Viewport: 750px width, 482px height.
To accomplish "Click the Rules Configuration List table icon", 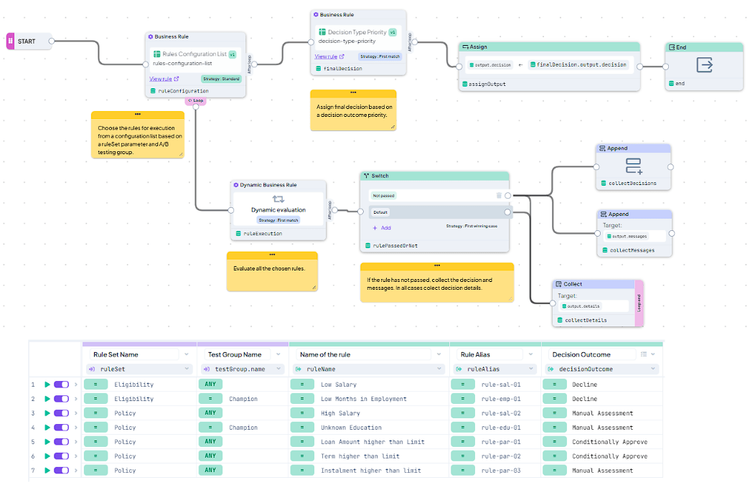I will [157, 54].
